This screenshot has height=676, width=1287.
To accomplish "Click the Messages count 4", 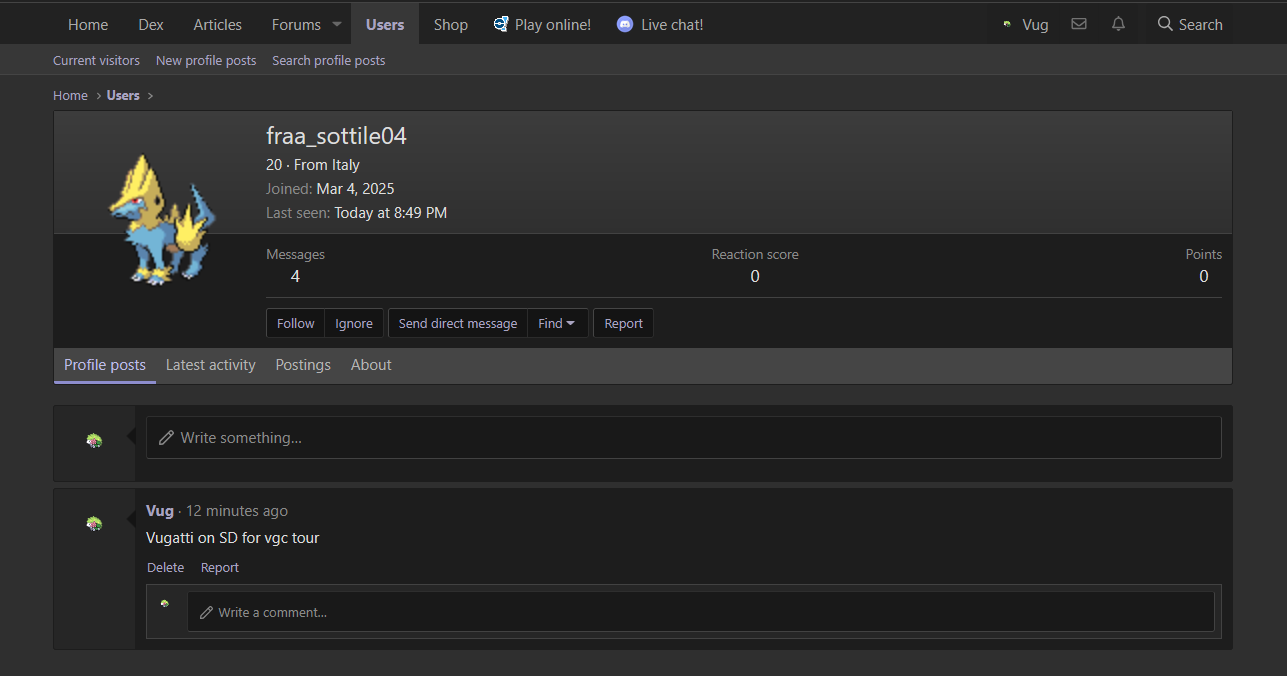I will coord(295,276).
